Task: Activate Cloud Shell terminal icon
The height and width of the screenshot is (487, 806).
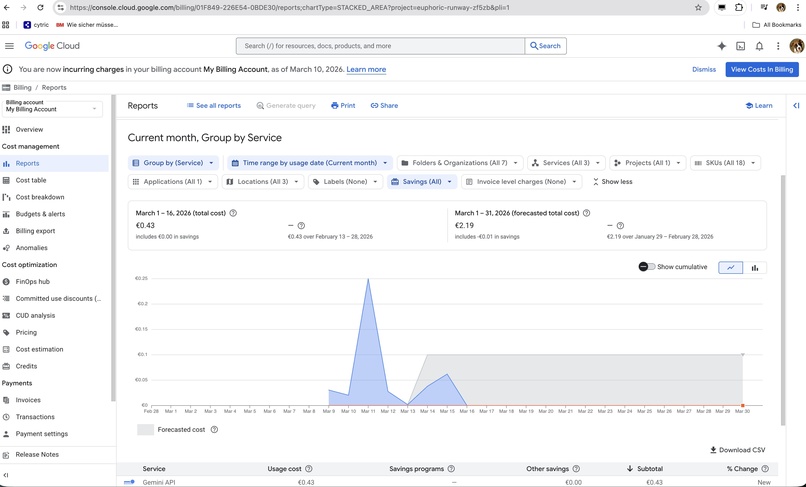Action: [x=741, y=46]
